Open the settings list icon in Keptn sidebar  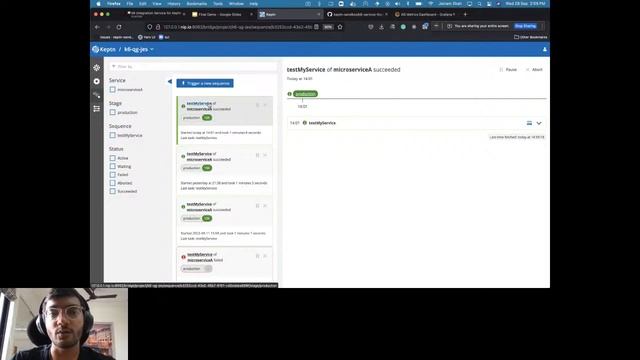tap(96, 109)
